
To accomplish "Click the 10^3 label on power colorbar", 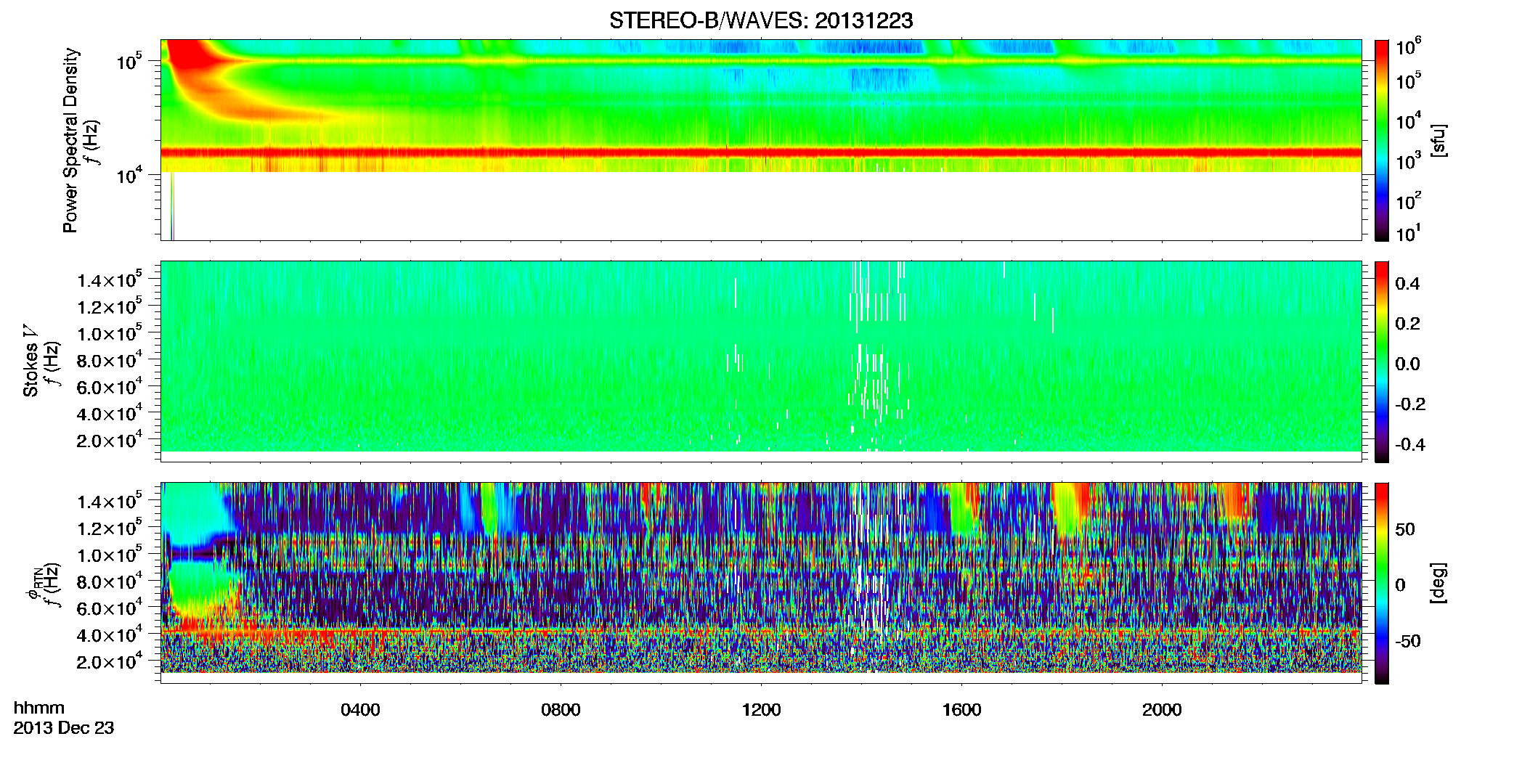I will tap(1408, 161).
